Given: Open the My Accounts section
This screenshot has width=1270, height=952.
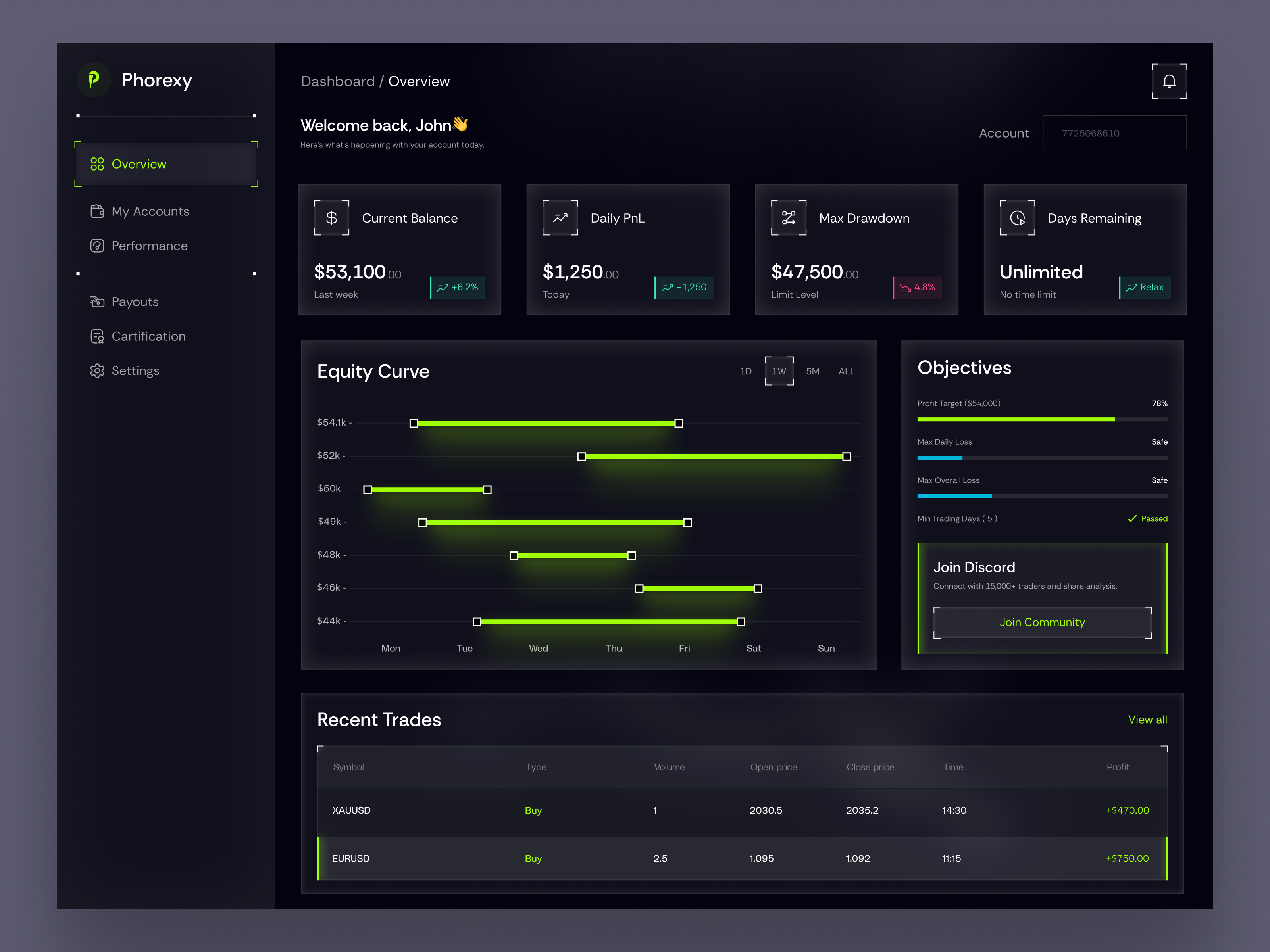Looking at the screenshot, I should (150, 211).
